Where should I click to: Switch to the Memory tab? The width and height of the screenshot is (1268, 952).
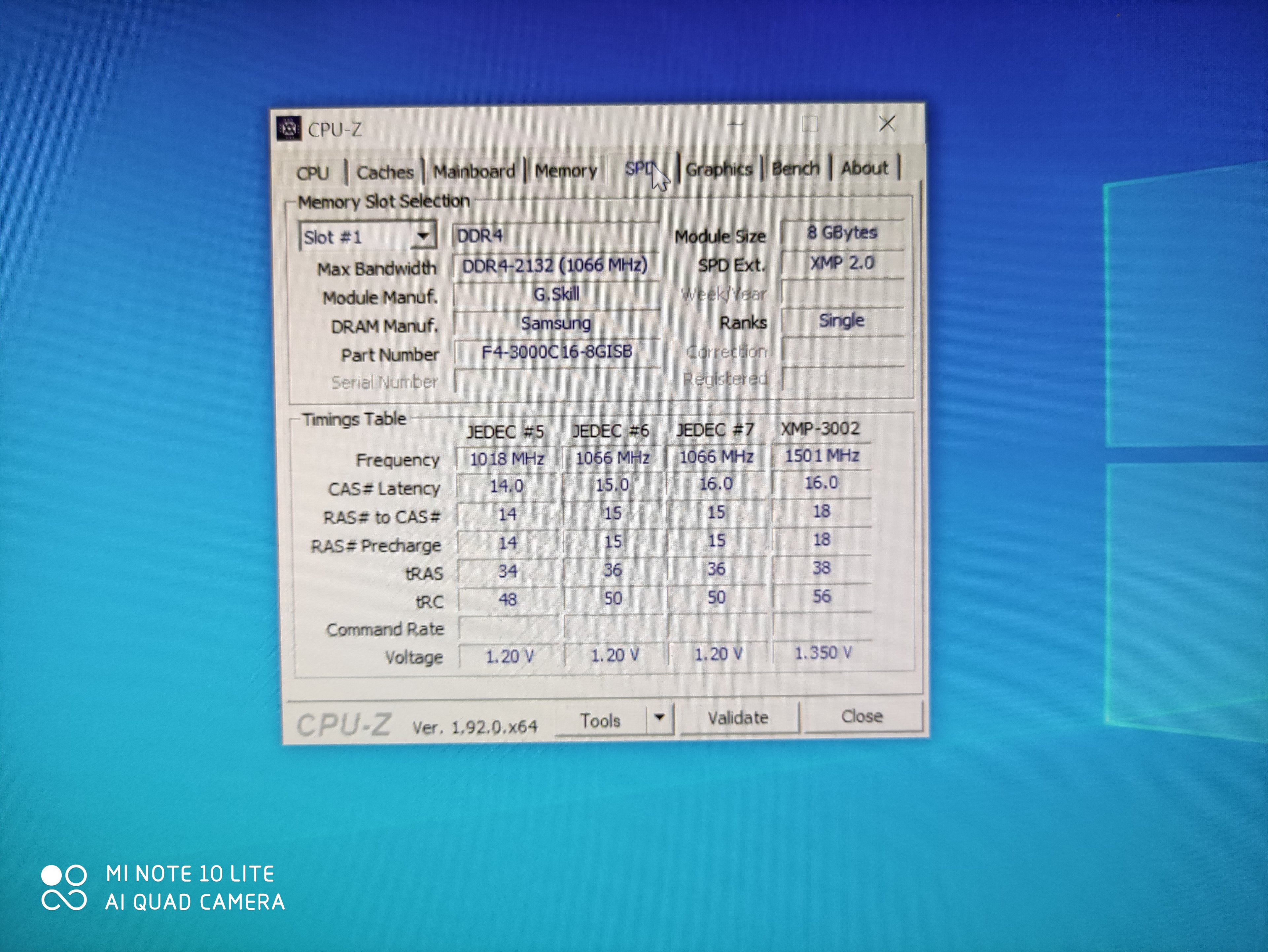coord(566,170)
